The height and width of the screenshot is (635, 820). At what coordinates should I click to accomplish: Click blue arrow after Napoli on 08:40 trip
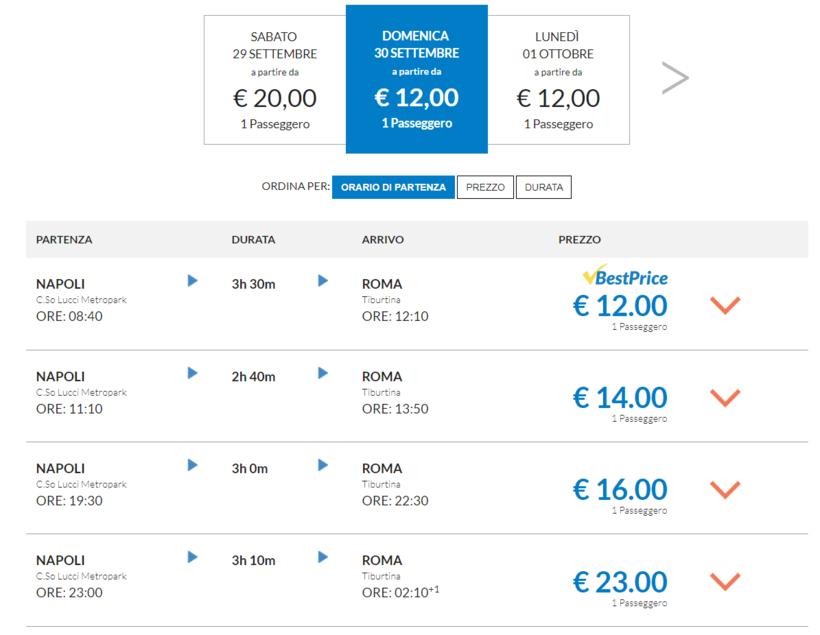[x=193, y=281]
